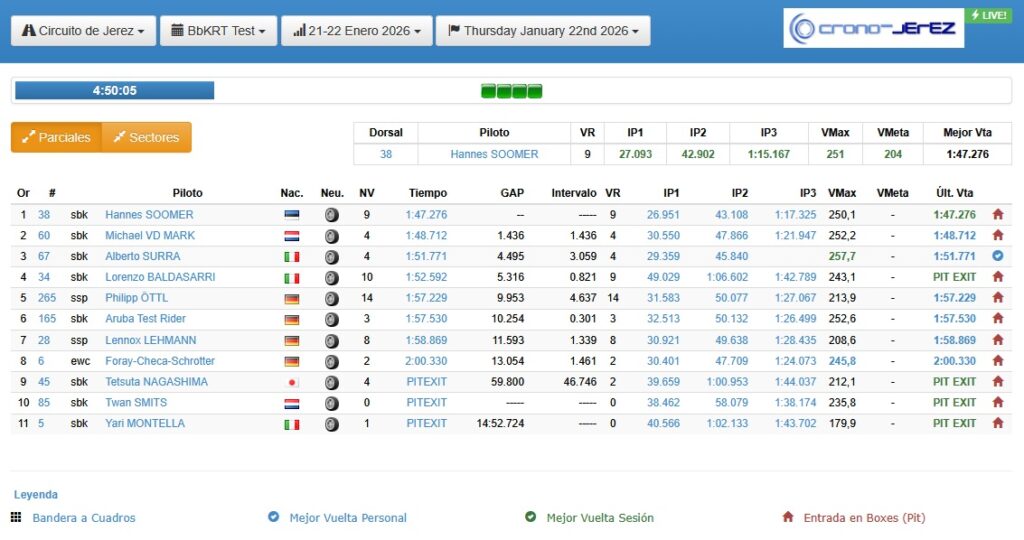
Task: Expand the BbKRT Test dropdown
Action: tap(217, 31)
